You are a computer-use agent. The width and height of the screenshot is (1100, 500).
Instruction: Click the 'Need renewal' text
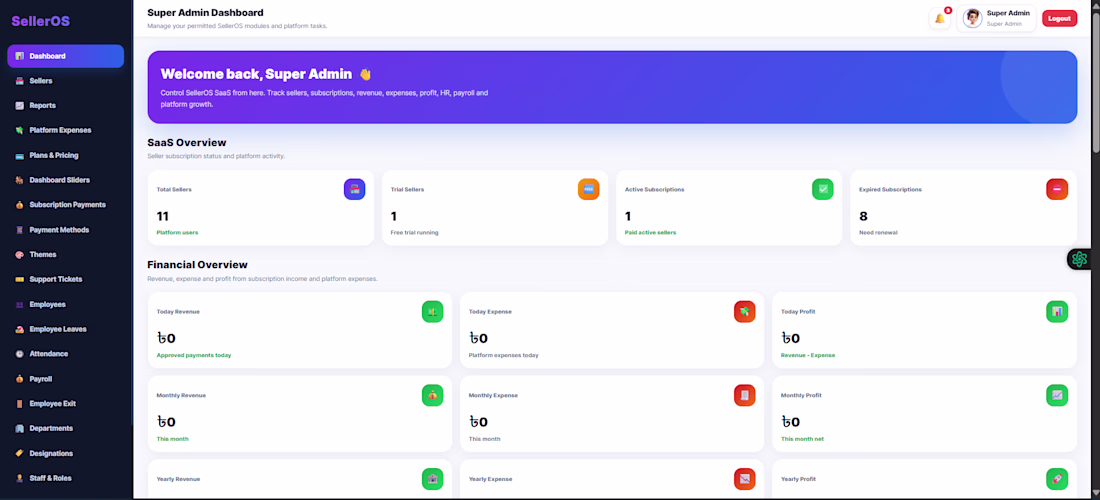pos(878,232)
